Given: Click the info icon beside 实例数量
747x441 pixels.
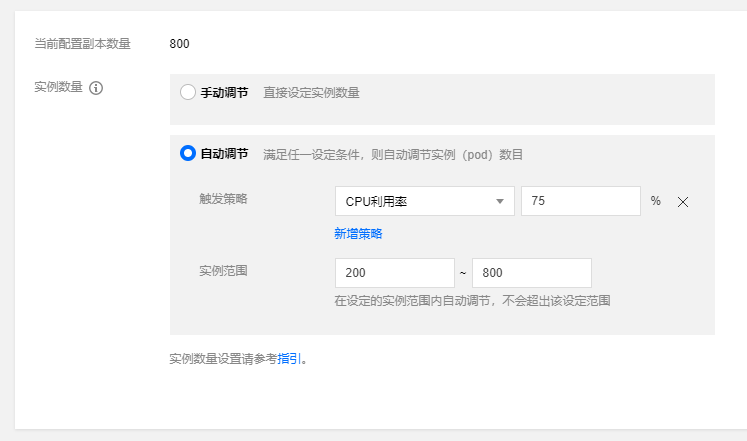Looking at the screenshot, I should (97, 88).
